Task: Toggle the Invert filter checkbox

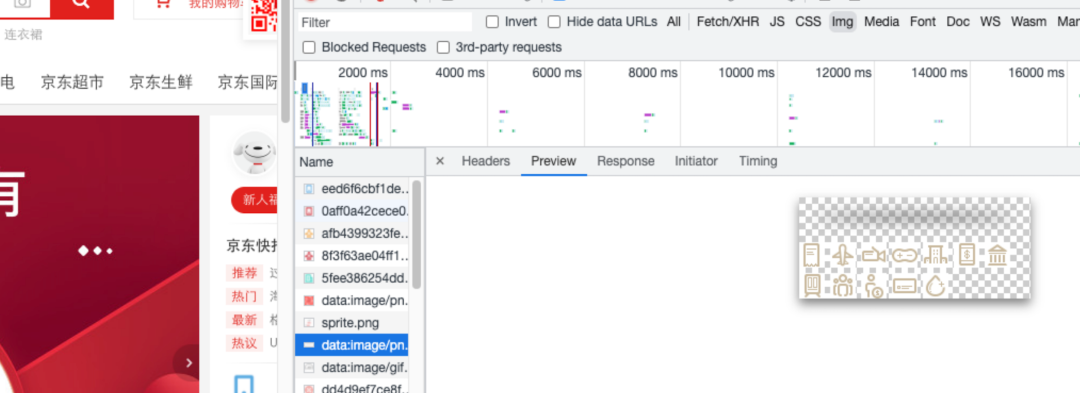Action: [492, 22]
